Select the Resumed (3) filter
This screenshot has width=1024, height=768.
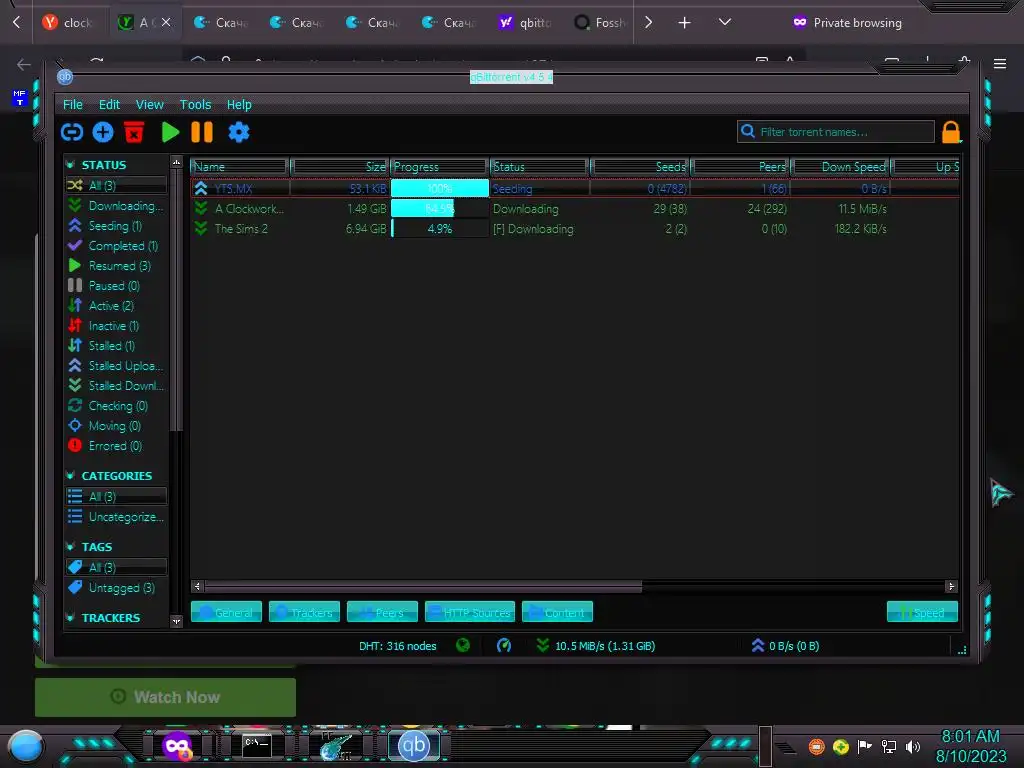[x=116, y=266]
